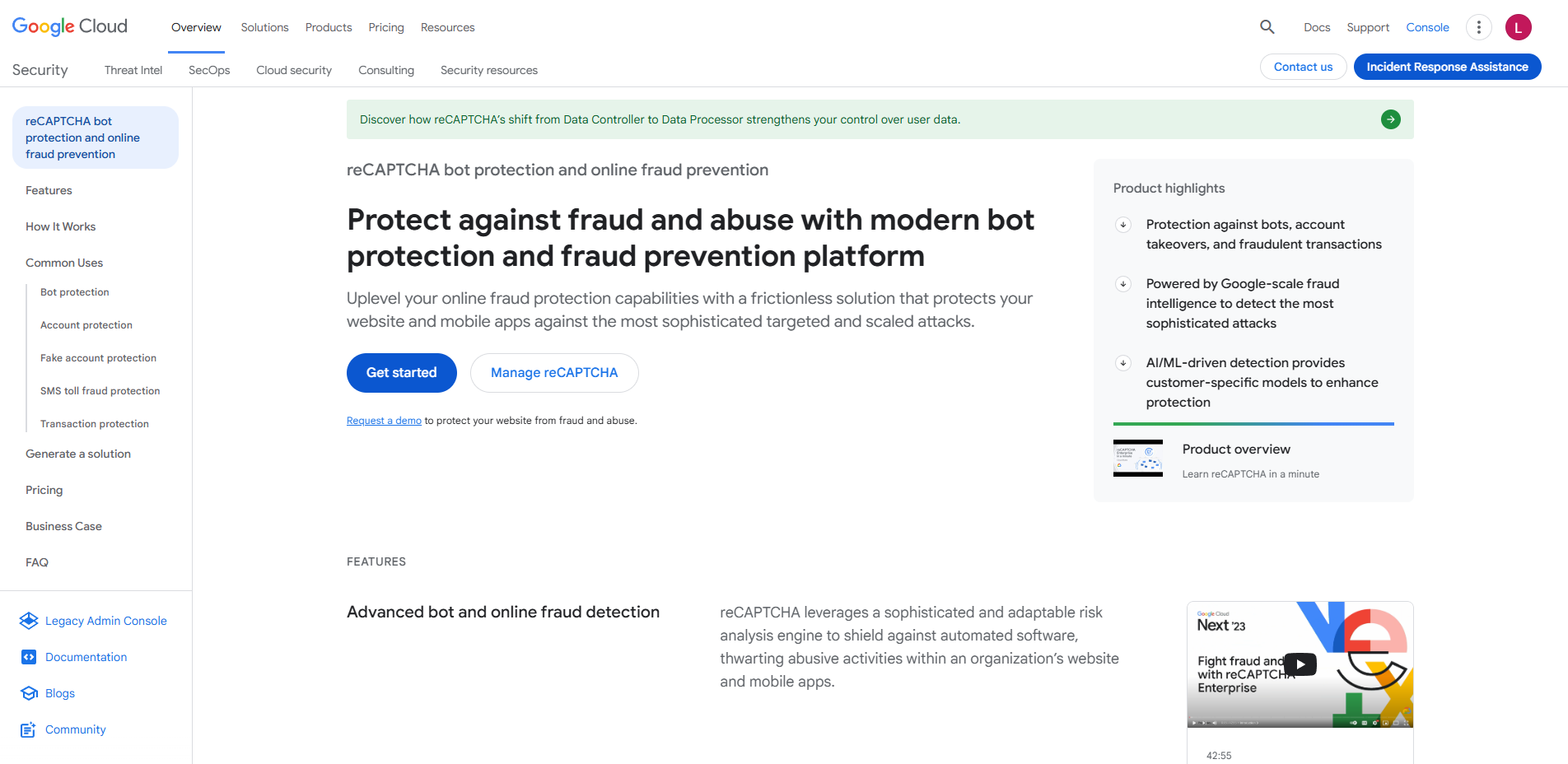Open the Cloud security menu item
Screen dimensions: 1568x764
pos(294,70)
